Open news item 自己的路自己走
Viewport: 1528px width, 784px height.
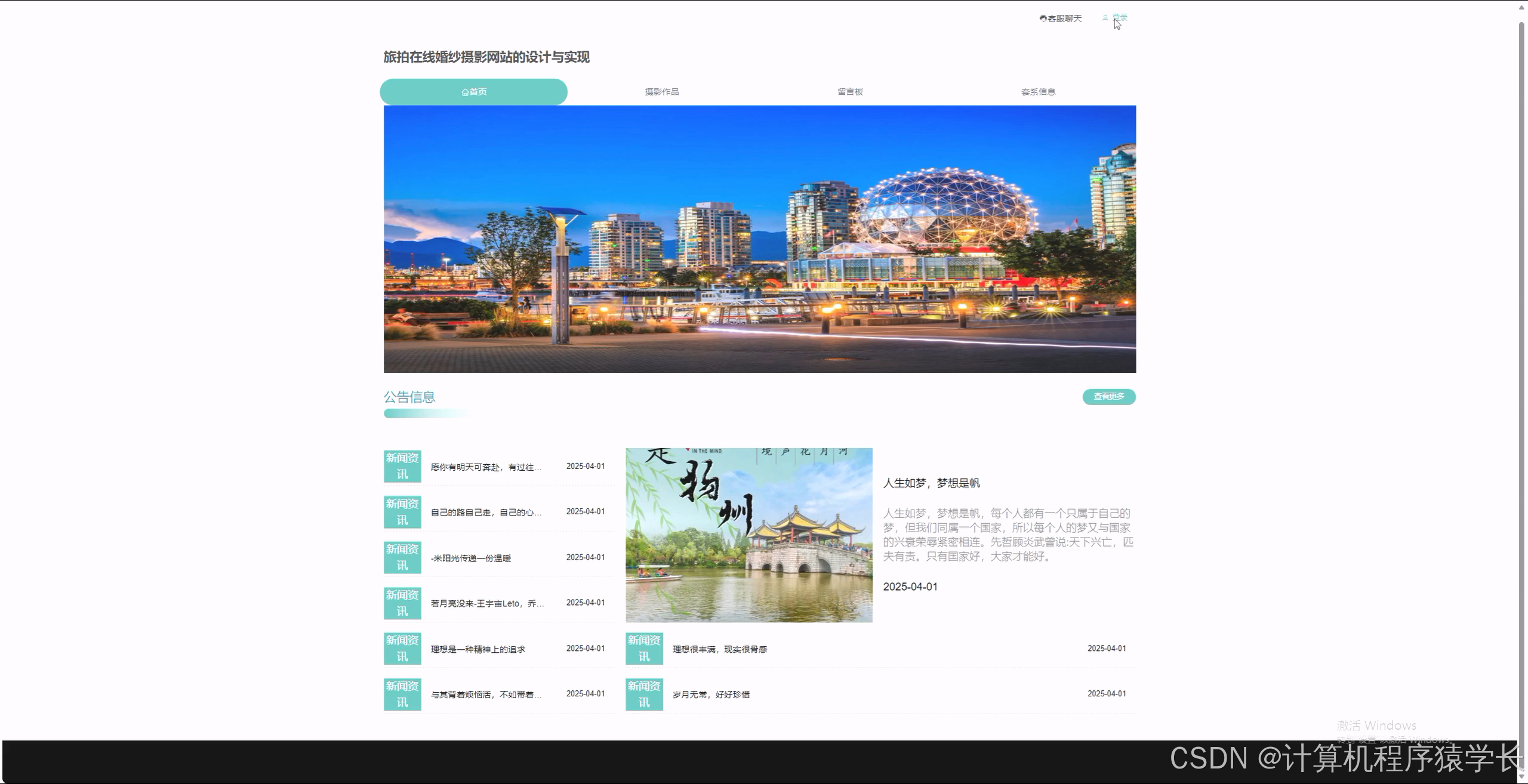485,511
